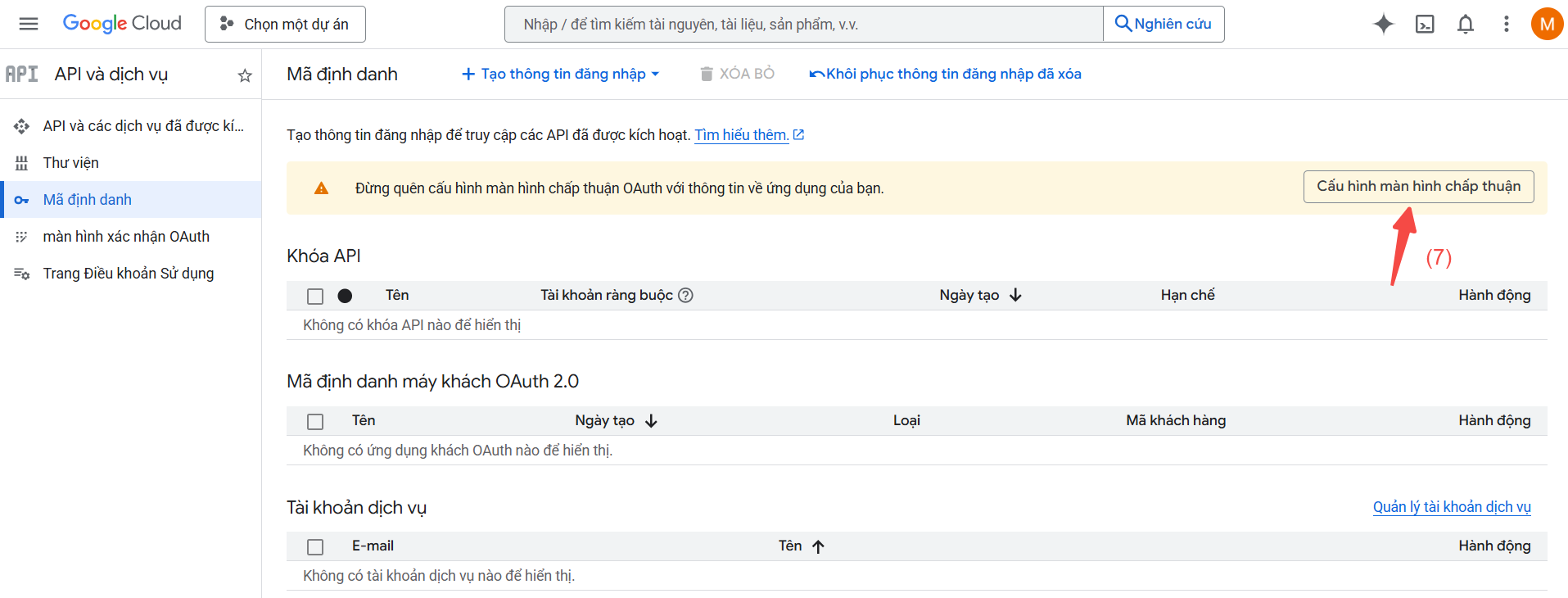Click 'Cấu hình màn hình chấp thuận' button
The image size is (1568, 598).
(1418, 186)
